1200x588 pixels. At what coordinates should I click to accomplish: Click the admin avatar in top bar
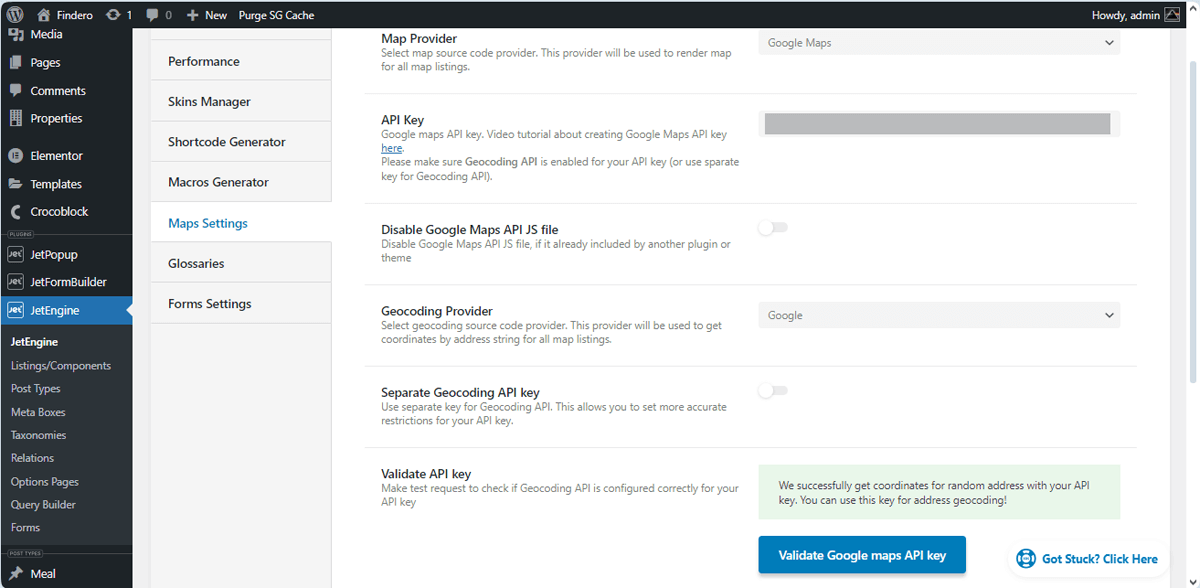coord(1172,15)
